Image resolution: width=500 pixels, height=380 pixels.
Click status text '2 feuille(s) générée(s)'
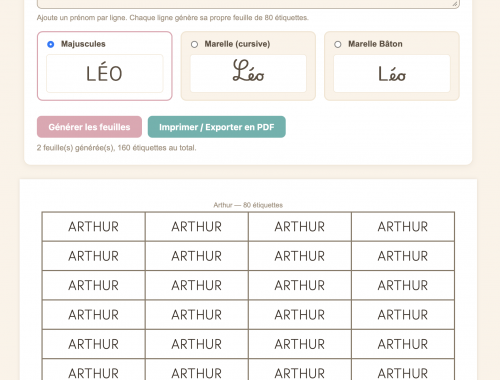tap(76, 148)
